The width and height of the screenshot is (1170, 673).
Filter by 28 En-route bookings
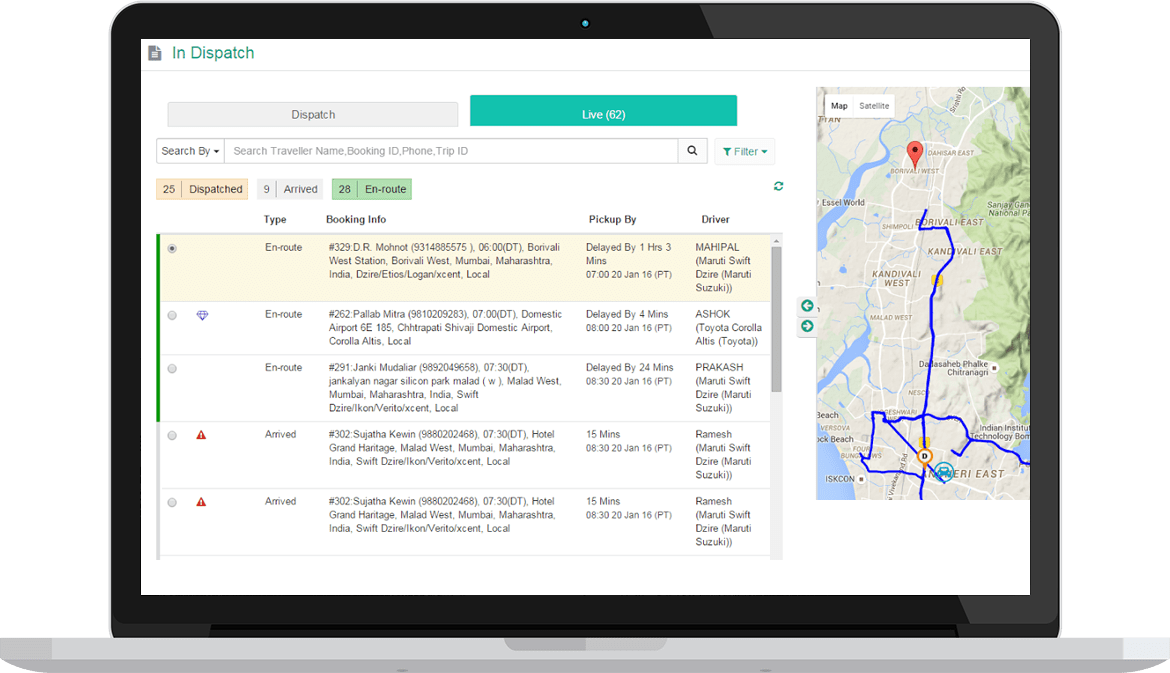pos(372,189)
